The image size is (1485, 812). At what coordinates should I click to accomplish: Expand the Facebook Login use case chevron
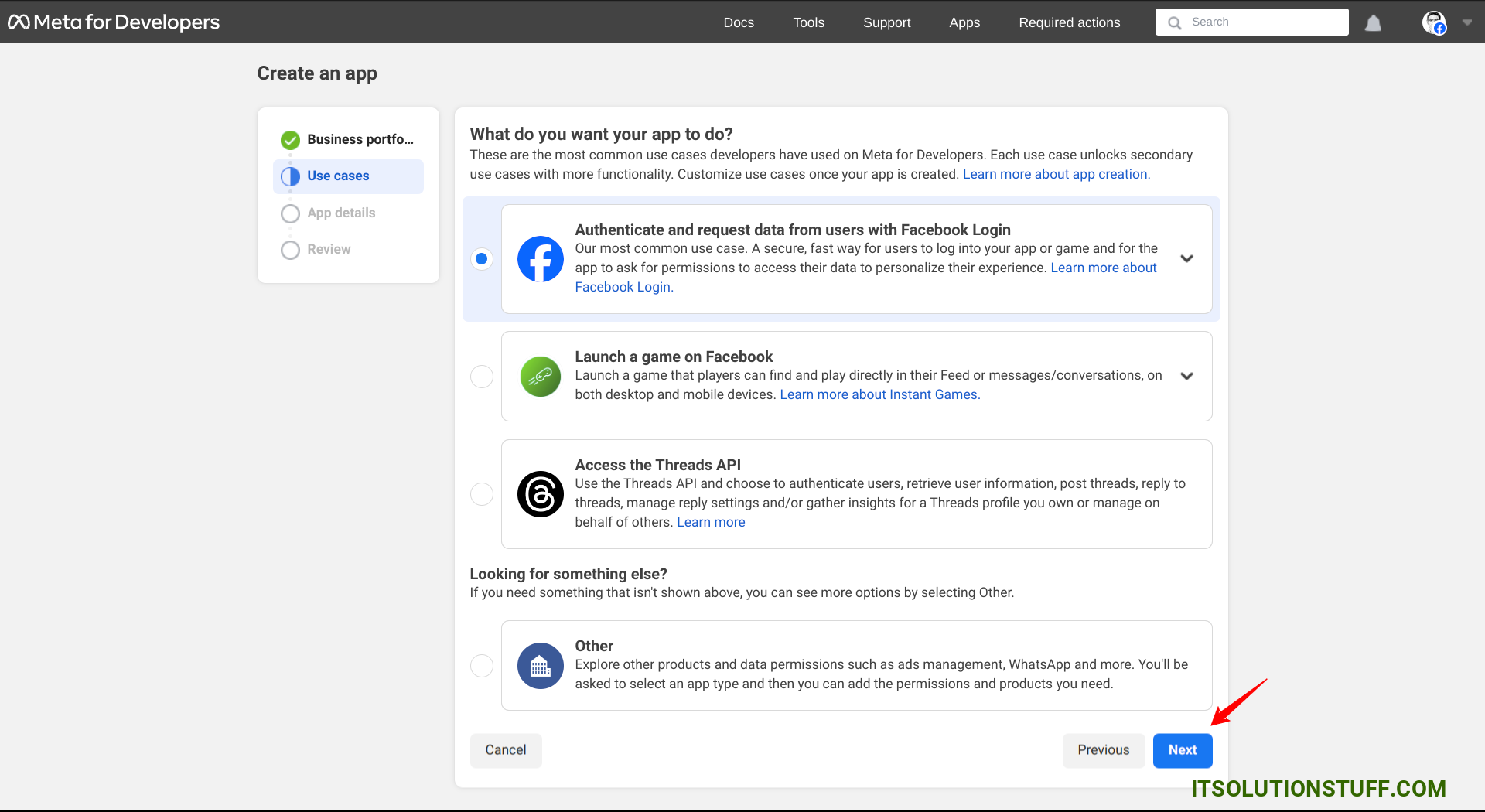(1186, 259)
